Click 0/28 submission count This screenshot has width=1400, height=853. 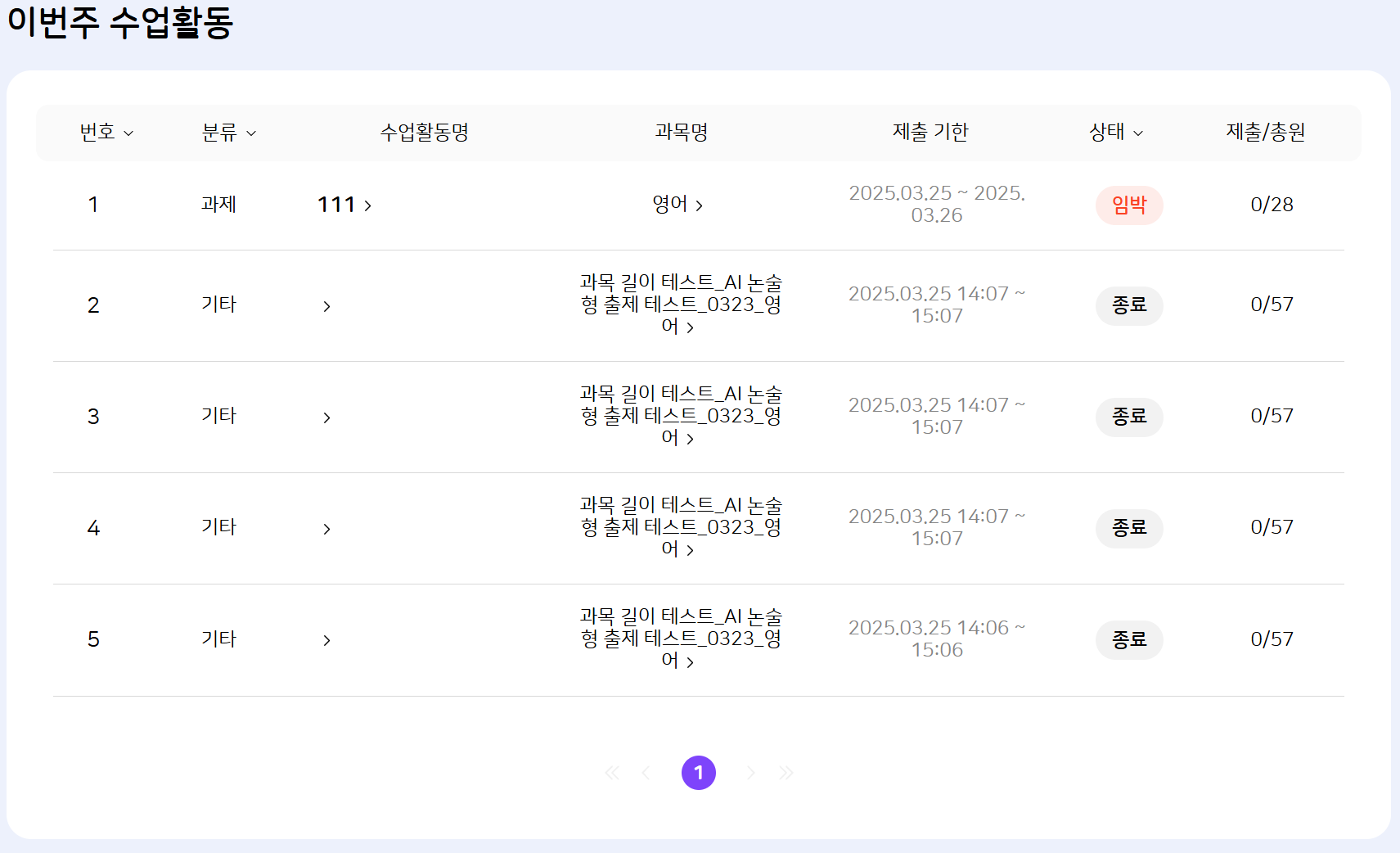click(1271, 205)
